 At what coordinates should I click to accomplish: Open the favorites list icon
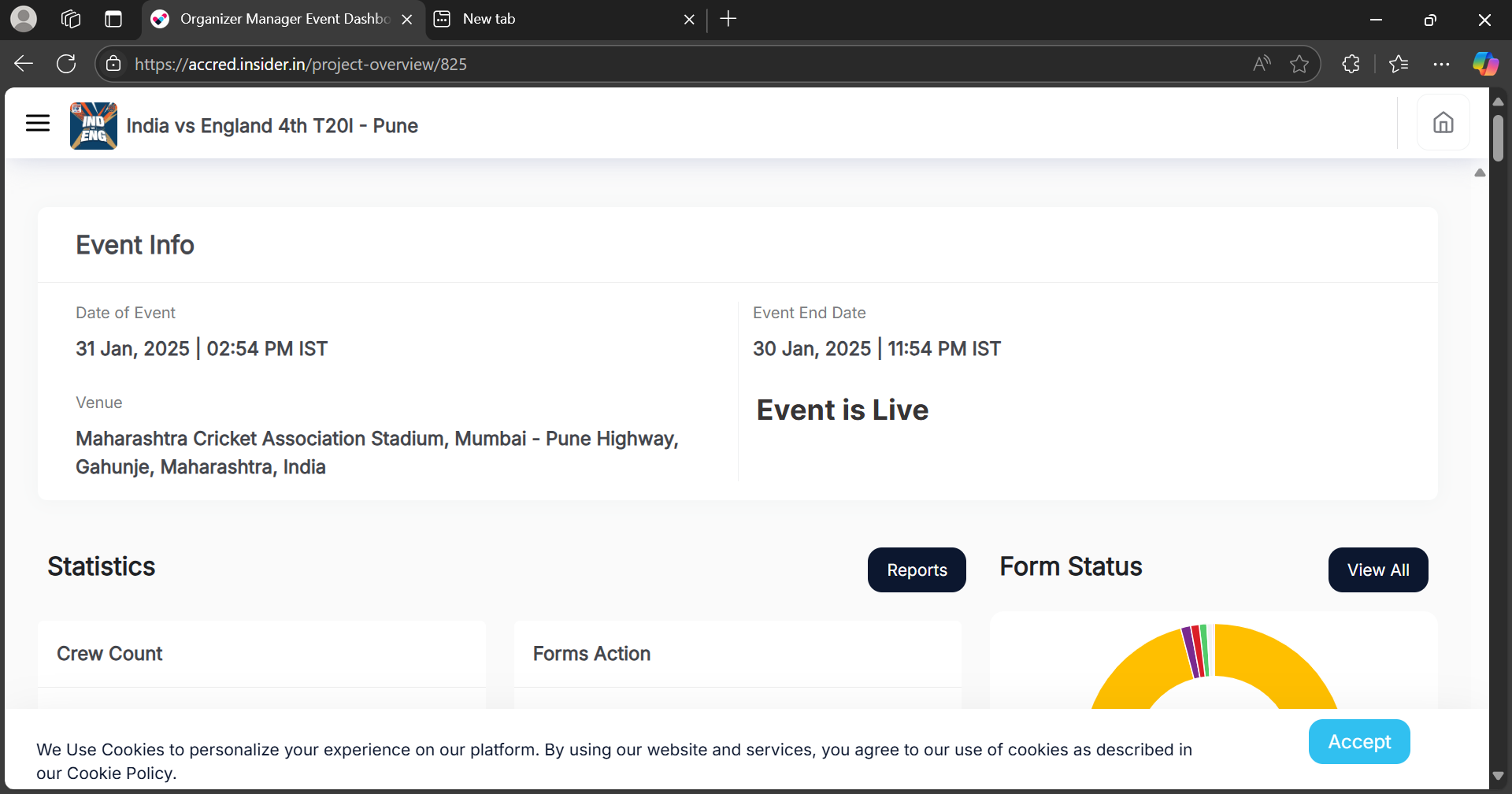1399,64
